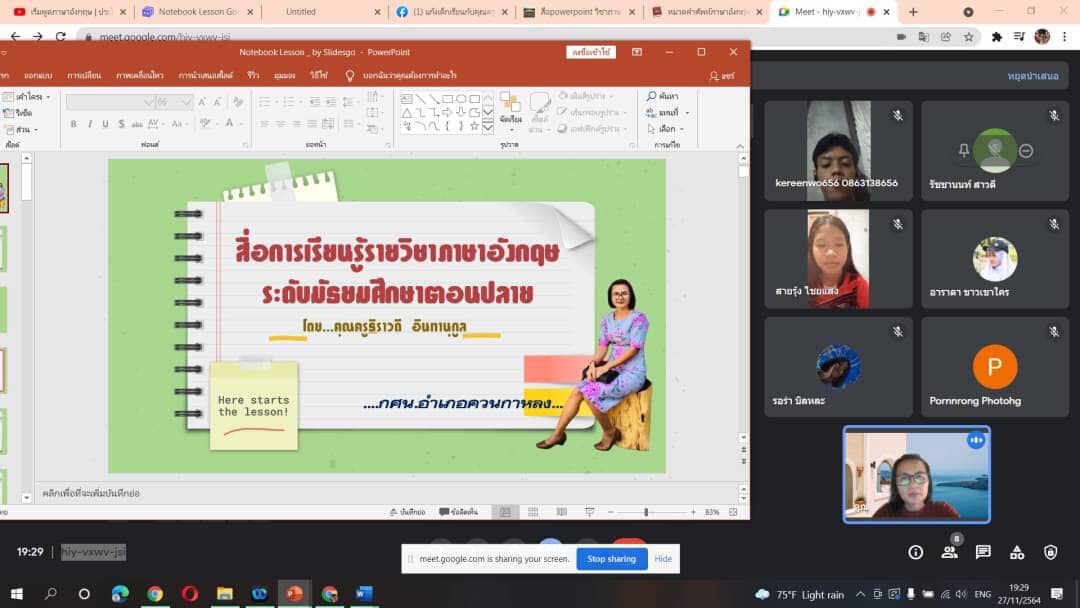Toggle bold formatting in PowerPoint ribbon

tap(74, 124)
